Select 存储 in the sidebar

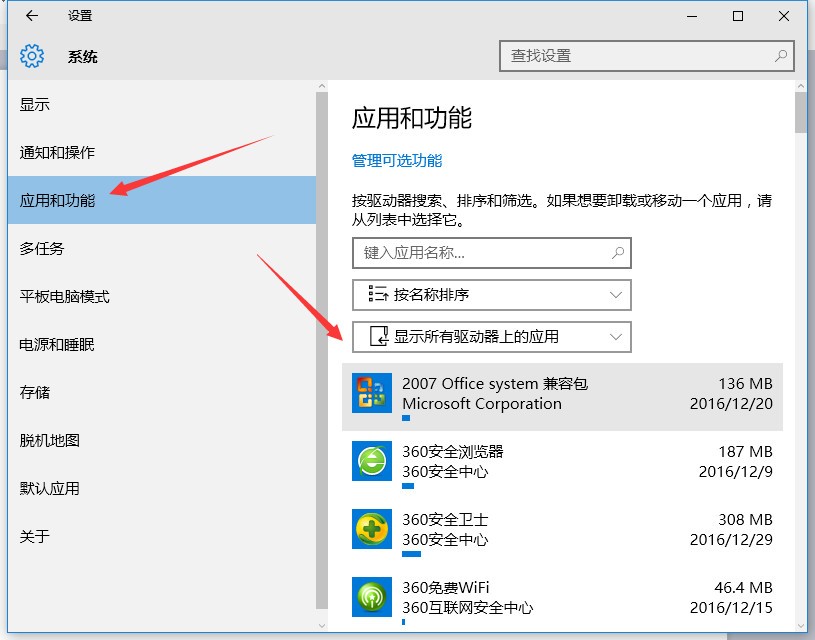162,392
